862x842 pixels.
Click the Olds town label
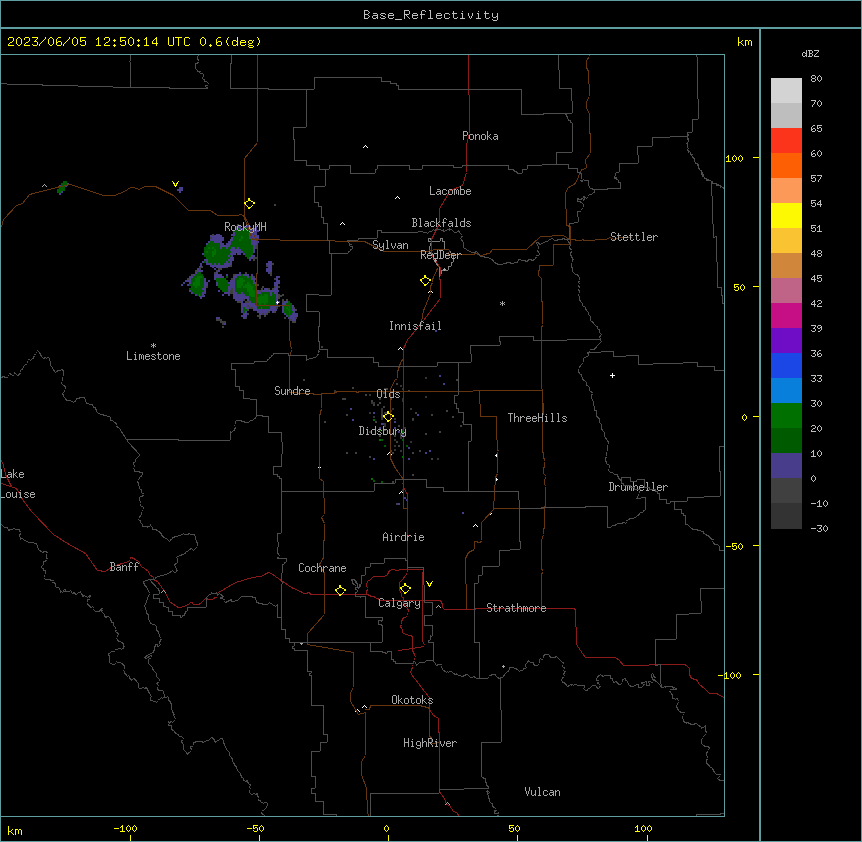pyautogui.click(x=388, y=394)
